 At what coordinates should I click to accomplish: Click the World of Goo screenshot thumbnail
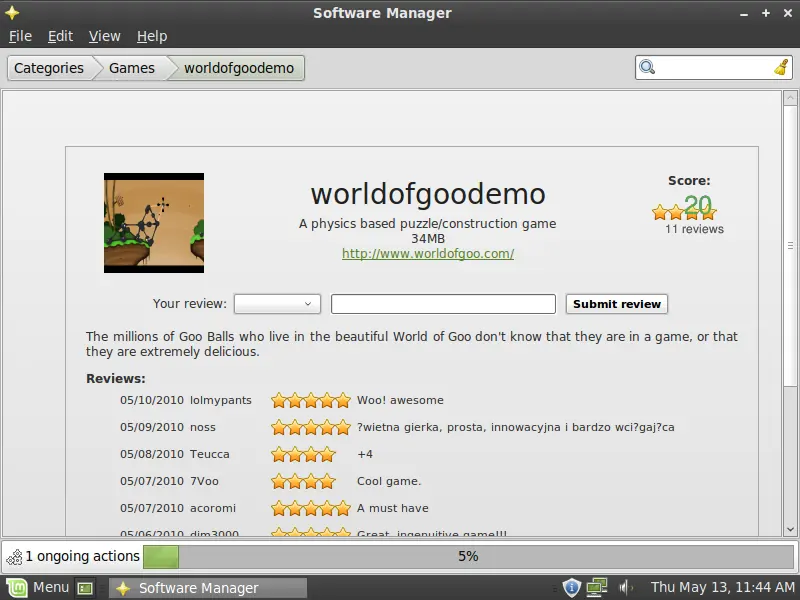click(x=154, y=223)
